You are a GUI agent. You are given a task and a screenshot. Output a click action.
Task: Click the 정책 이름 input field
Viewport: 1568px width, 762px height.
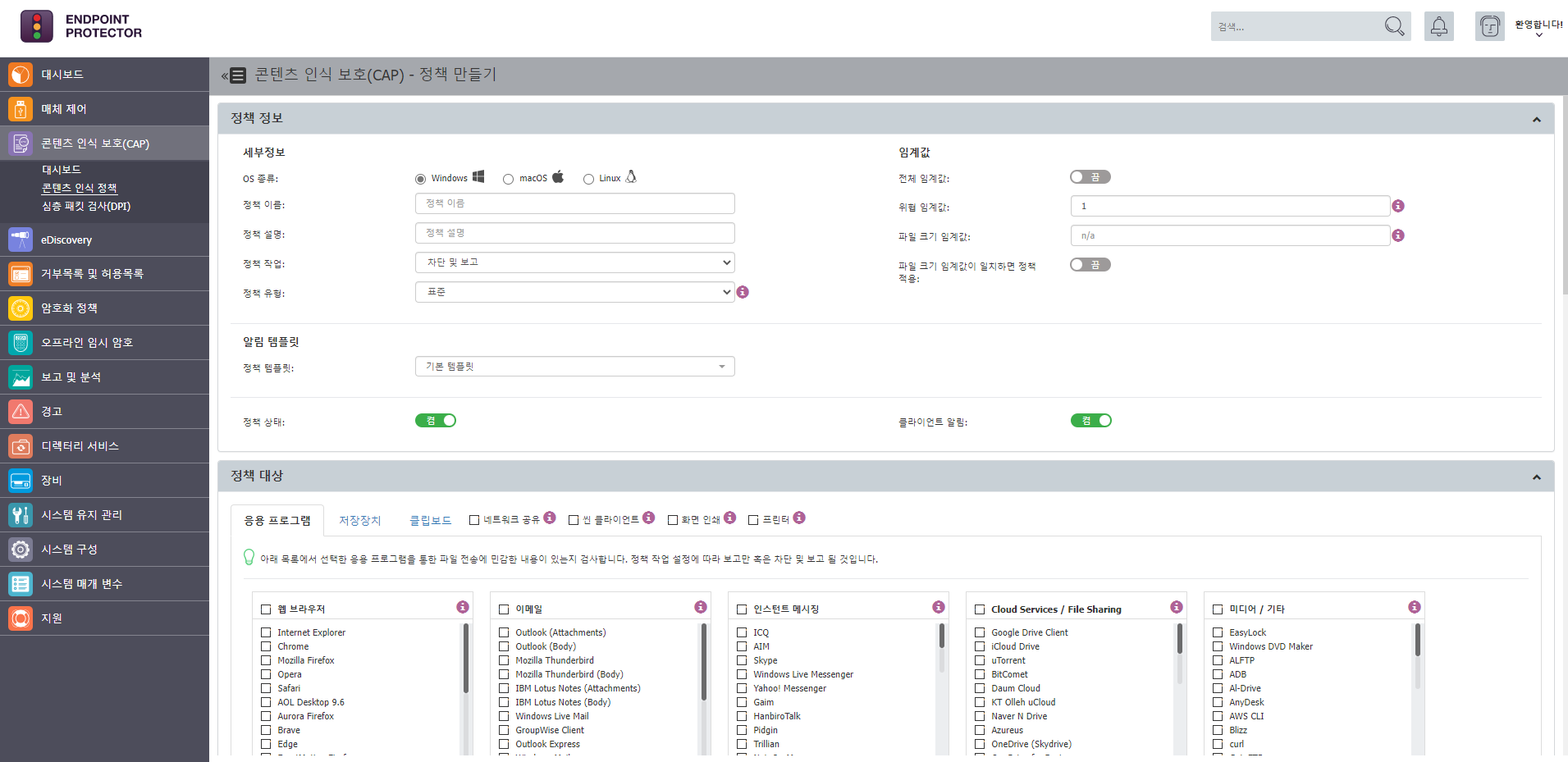575,203
